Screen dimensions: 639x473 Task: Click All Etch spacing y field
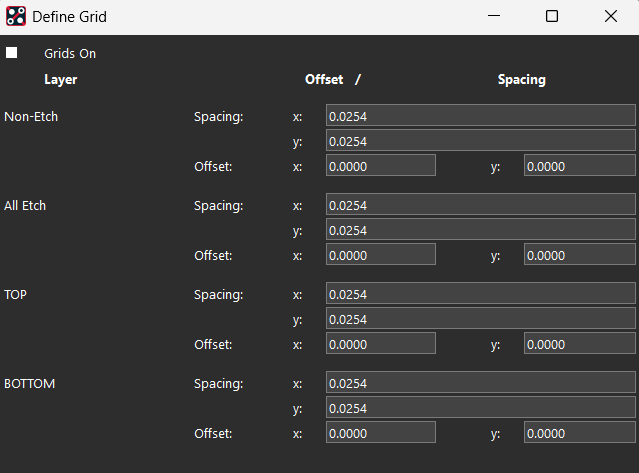pos(480,230)
